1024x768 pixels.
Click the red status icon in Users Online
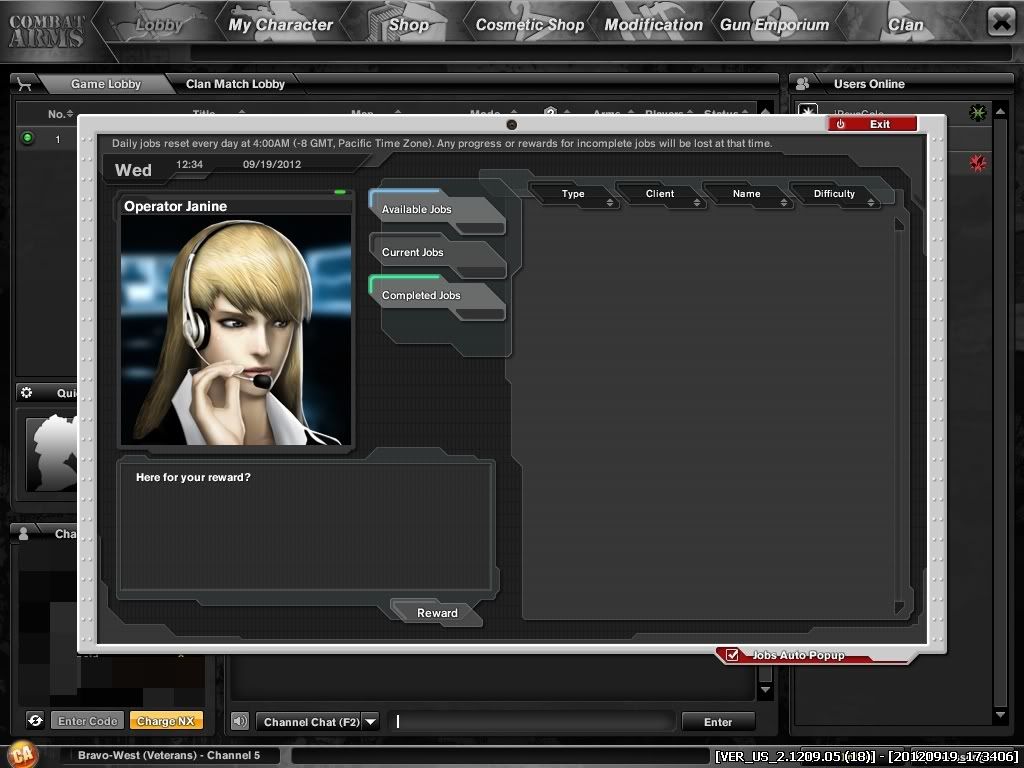[x=977, y=163]
